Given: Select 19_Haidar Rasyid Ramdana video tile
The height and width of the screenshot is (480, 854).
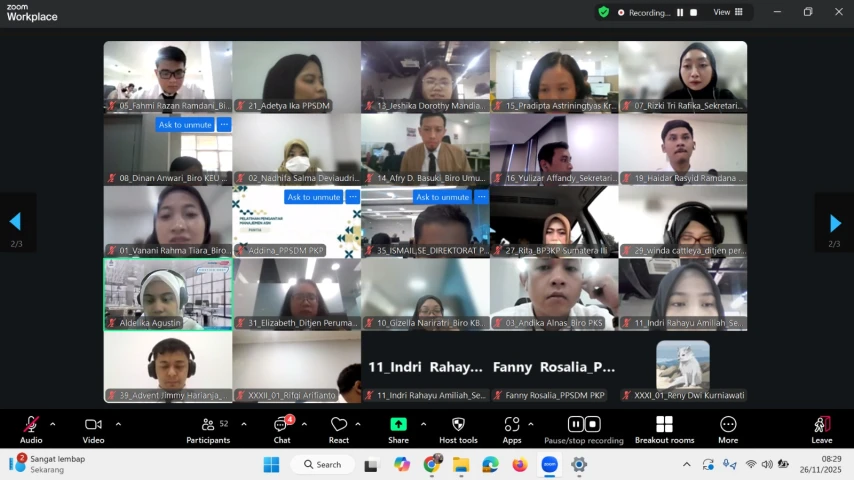Looking at the screenshot, I should pos(683,149).
